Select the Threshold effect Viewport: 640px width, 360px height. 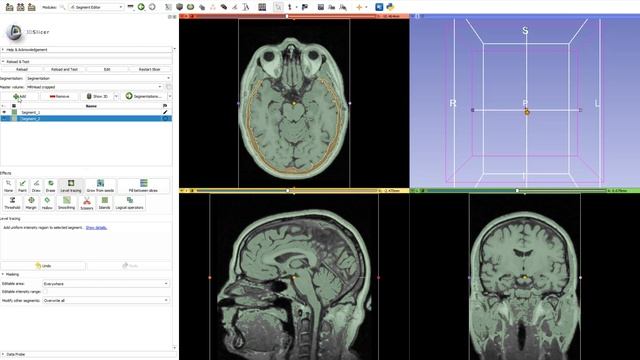tap(12, 203)
